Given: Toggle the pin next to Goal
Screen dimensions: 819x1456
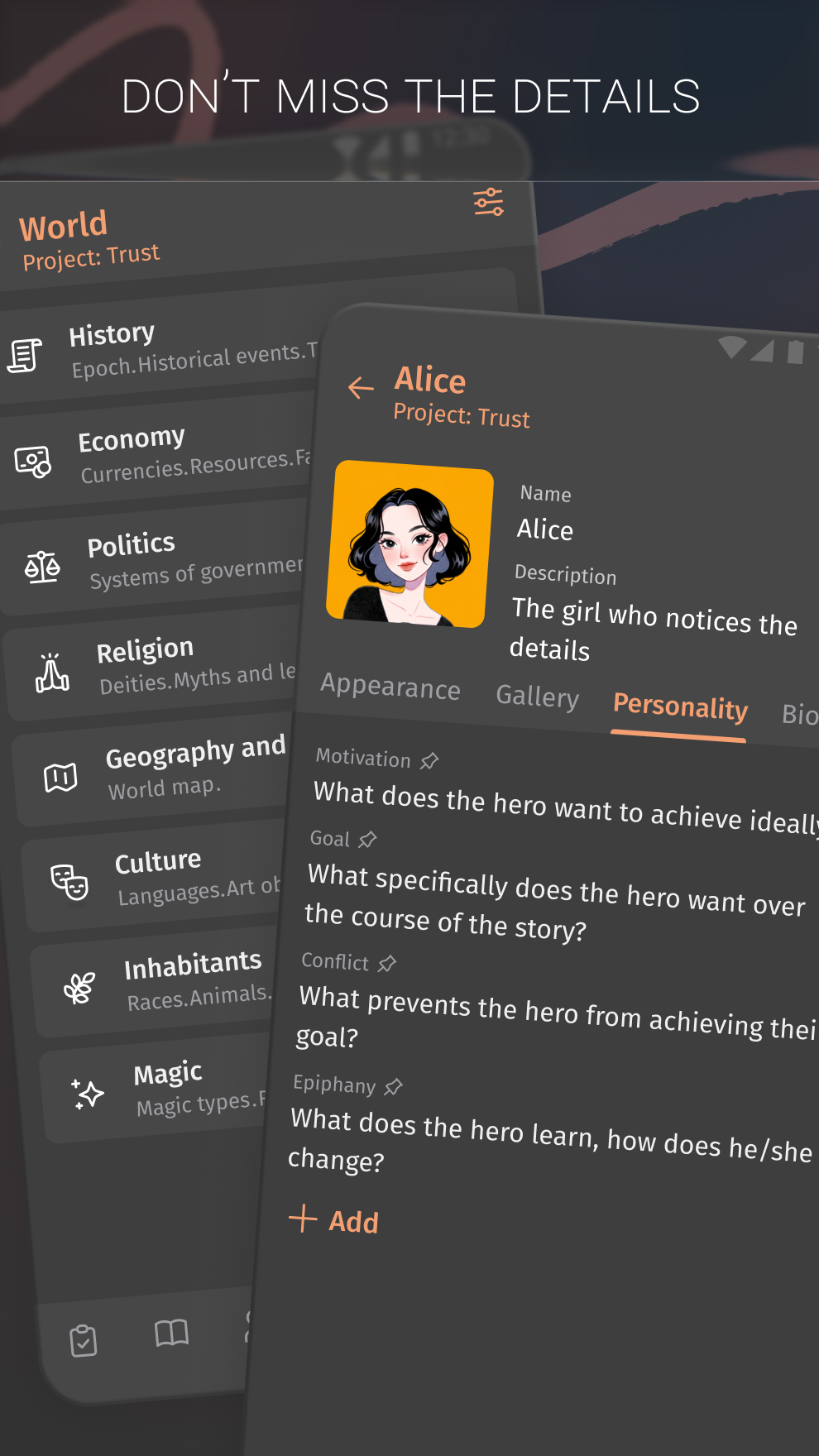Looking at the screenshot, I should pos(367,840).
